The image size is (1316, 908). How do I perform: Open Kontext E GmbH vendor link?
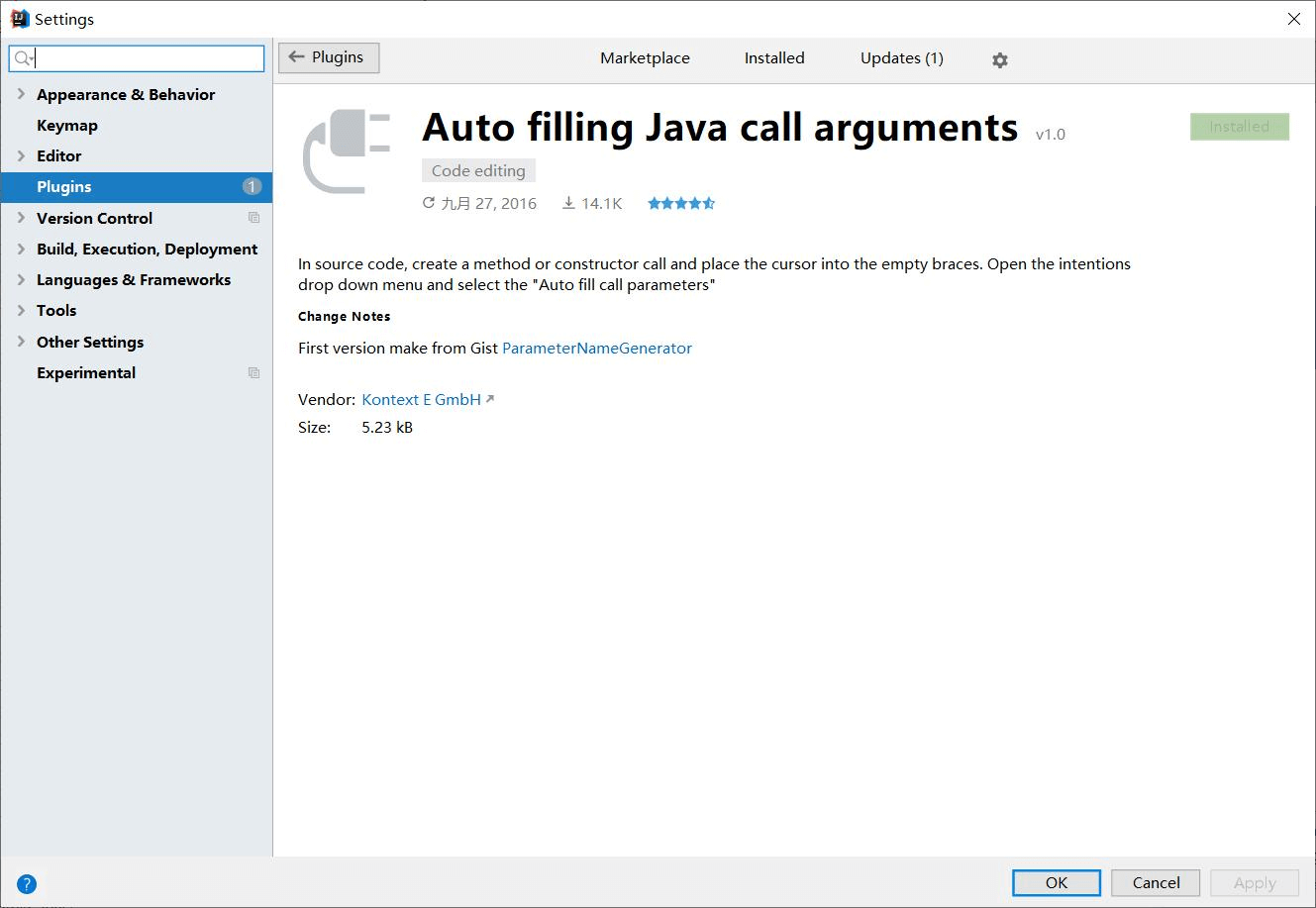(x=421, y=400)
